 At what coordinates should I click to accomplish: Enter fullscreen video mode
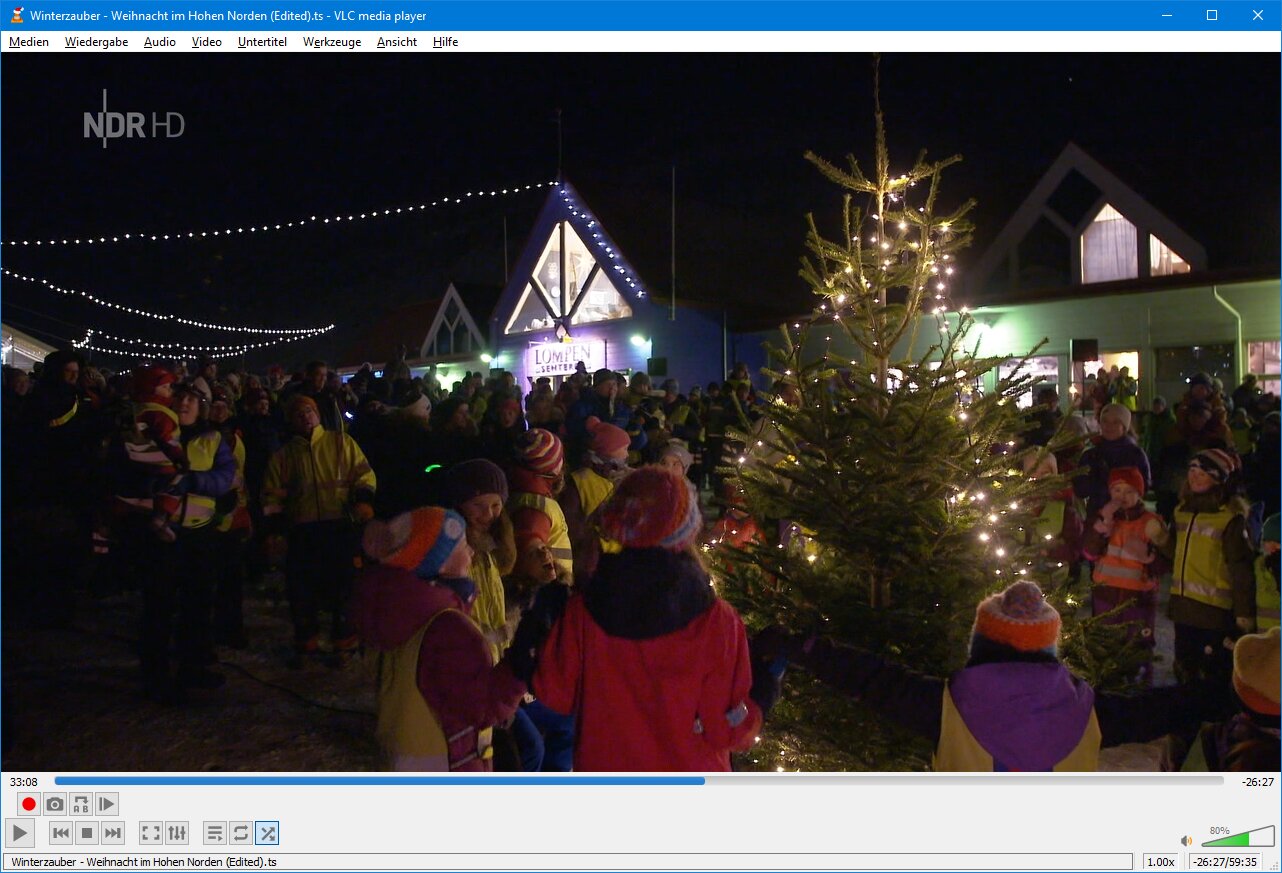tap(150, 833)
